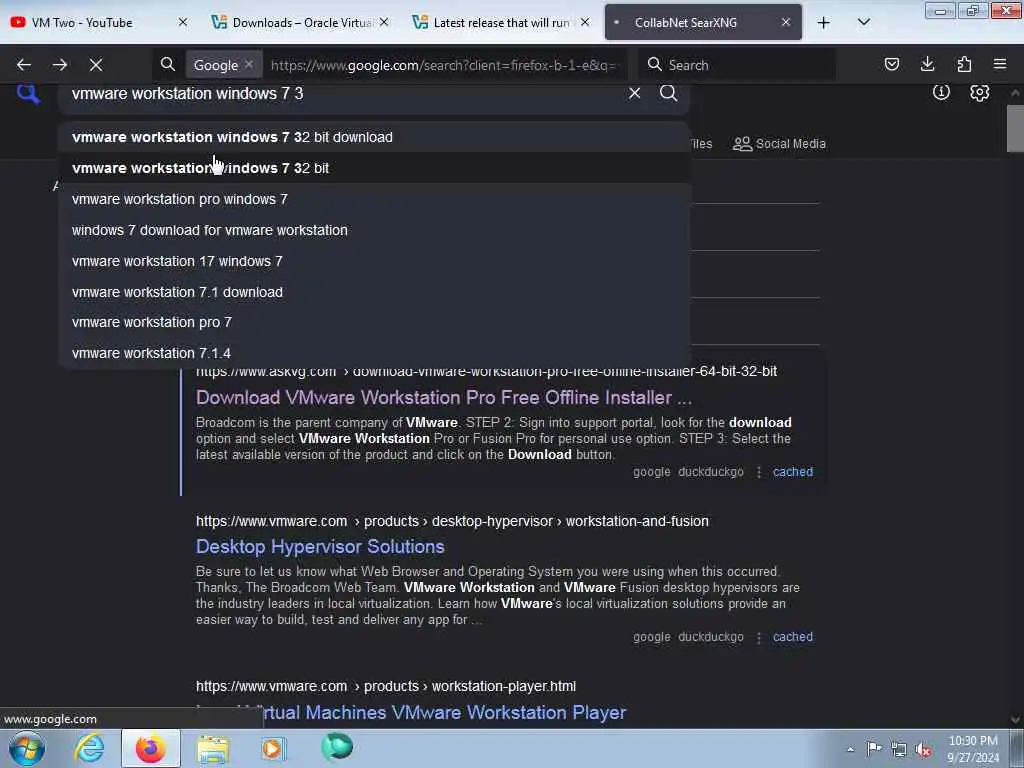Open Windows Explorer from the taskbar
The image size is (1024, 768).
click(x=212, y=749)
